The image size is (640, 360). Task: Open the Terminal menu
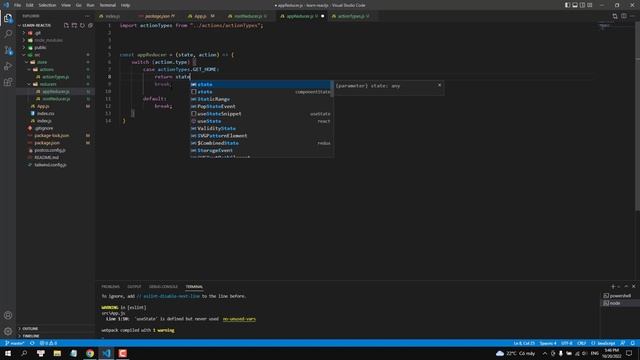108,5
